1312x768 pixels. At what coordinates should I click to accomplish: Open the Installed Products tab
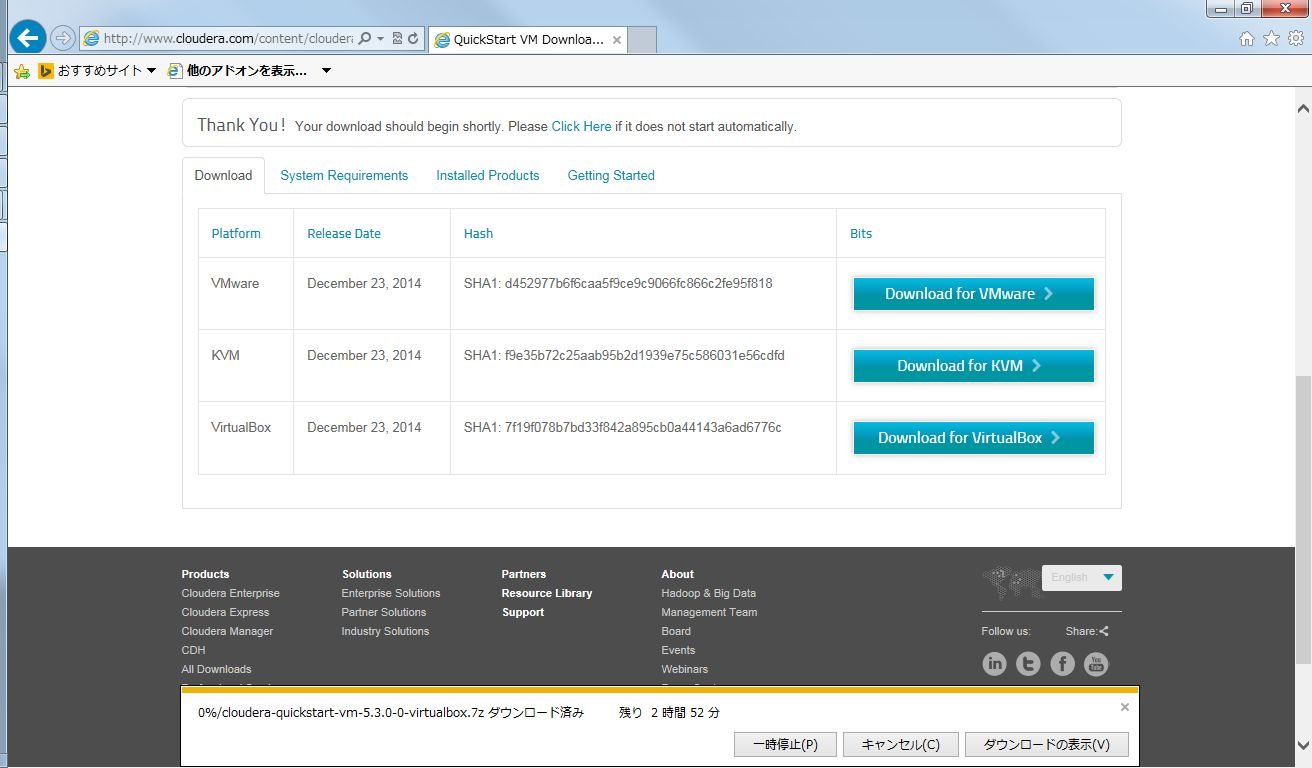coord(488,175)
